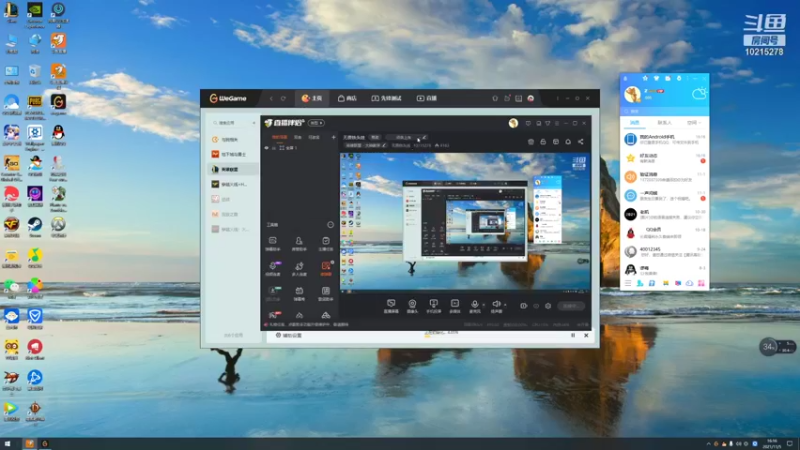Open the WeGame store tab
The width and height of the screenshot is (800, 450).
tap(347, 98)
